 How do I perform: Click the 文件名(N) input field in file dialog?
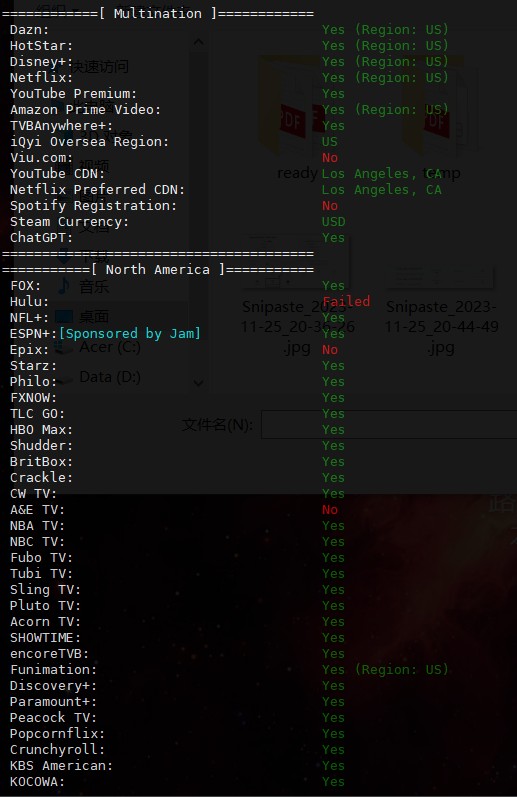point(389,424)
